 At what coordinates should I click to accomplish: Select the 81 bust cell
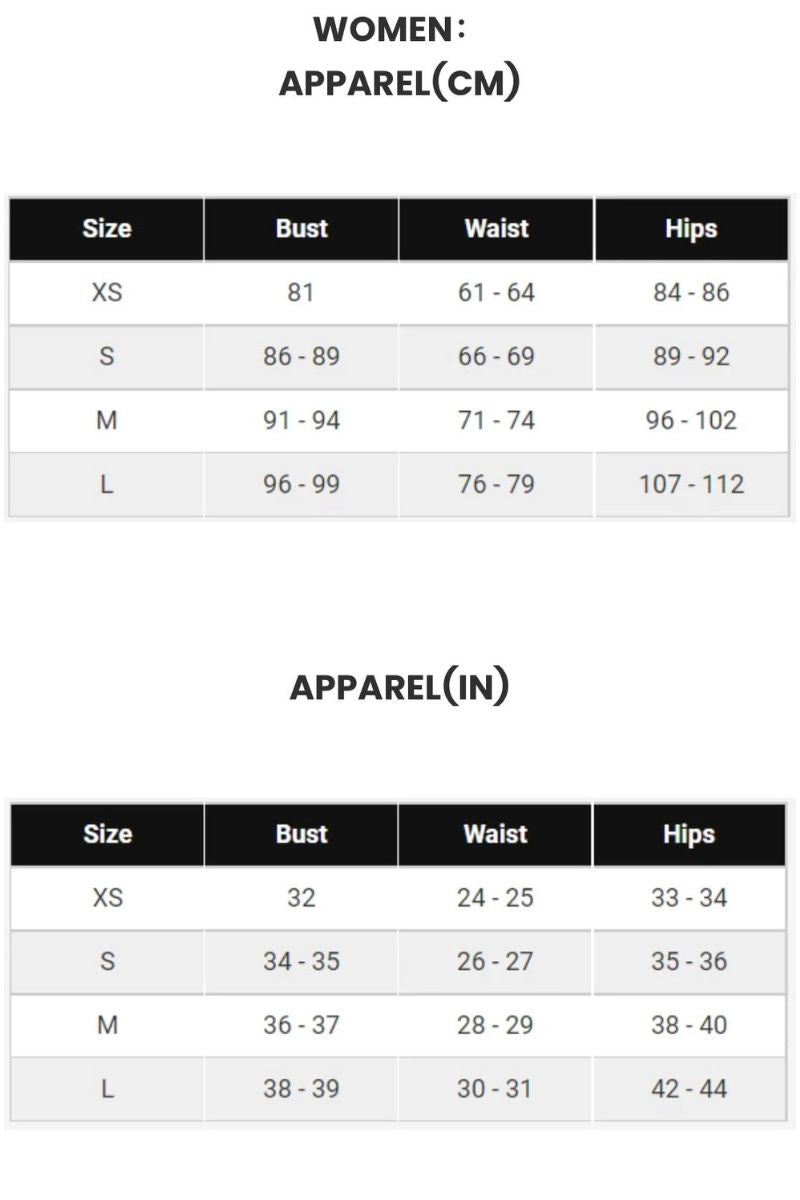(301, 293)
